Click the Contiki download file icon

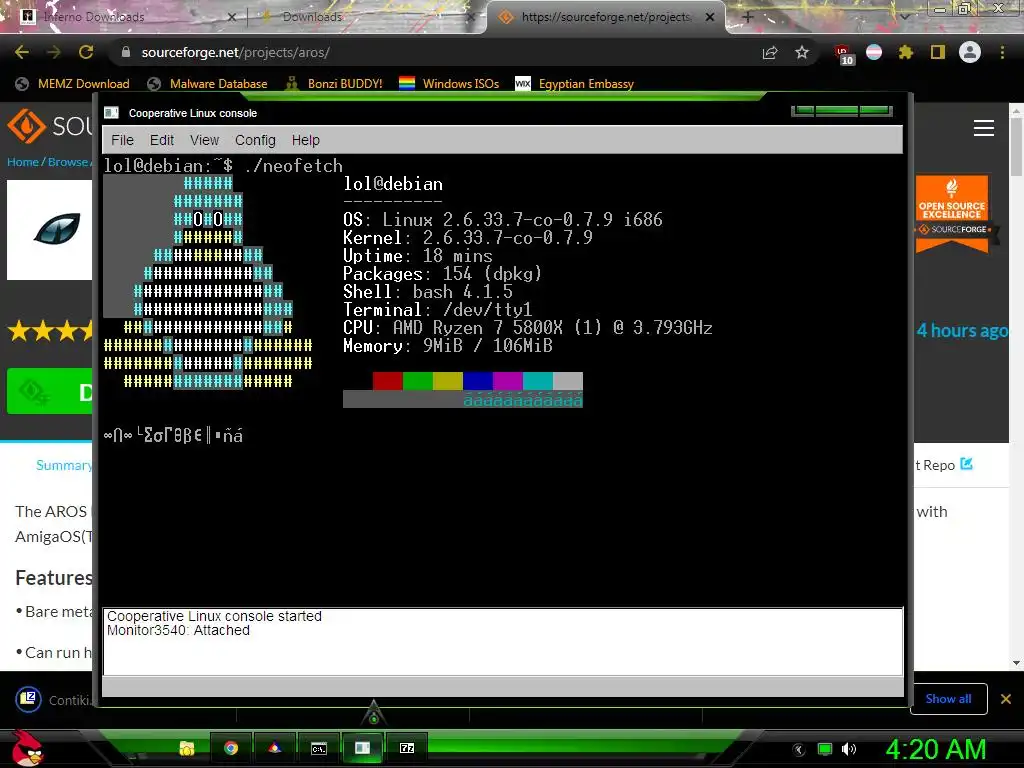28,699
